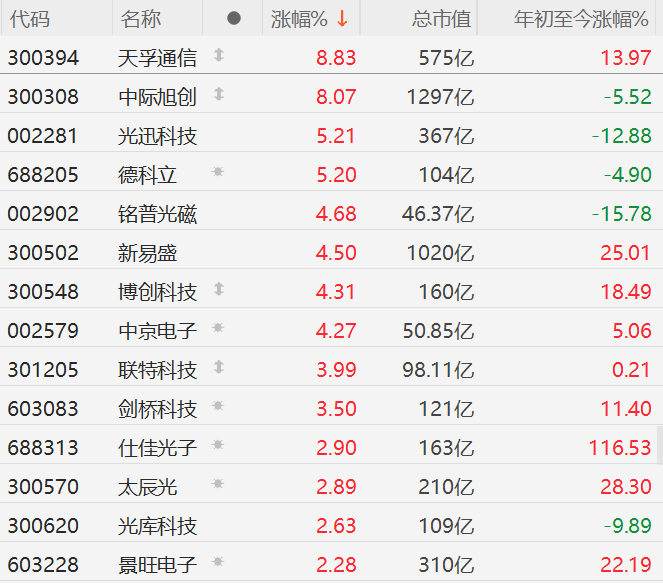Select 剑桥科技 stock name
This screenshot has height=583, width=663.
[157, 409]
